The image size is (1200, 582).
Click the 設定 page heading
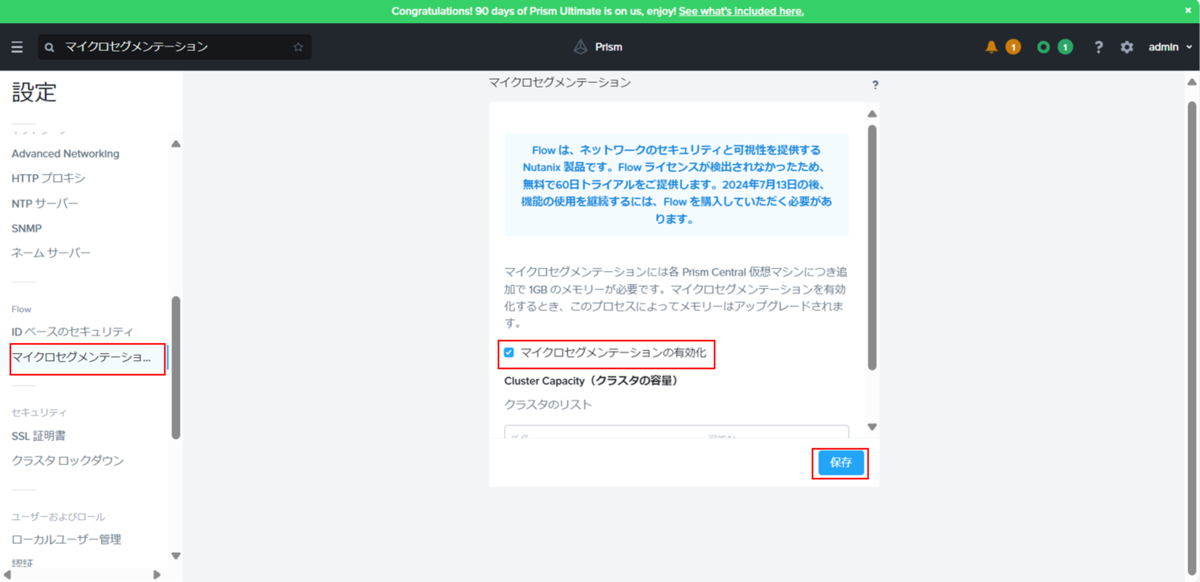pos(34,93)
